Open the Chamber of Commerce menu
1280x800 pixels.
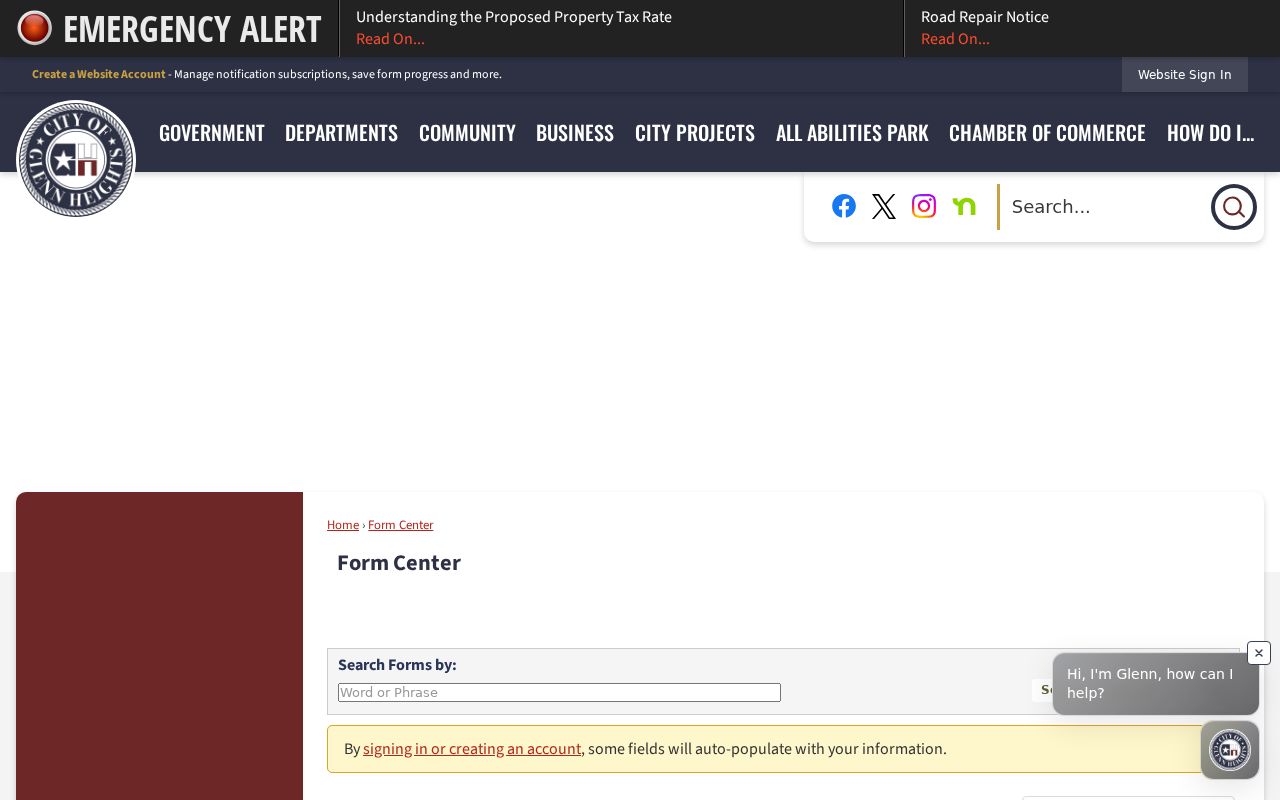pos(1047,133)
